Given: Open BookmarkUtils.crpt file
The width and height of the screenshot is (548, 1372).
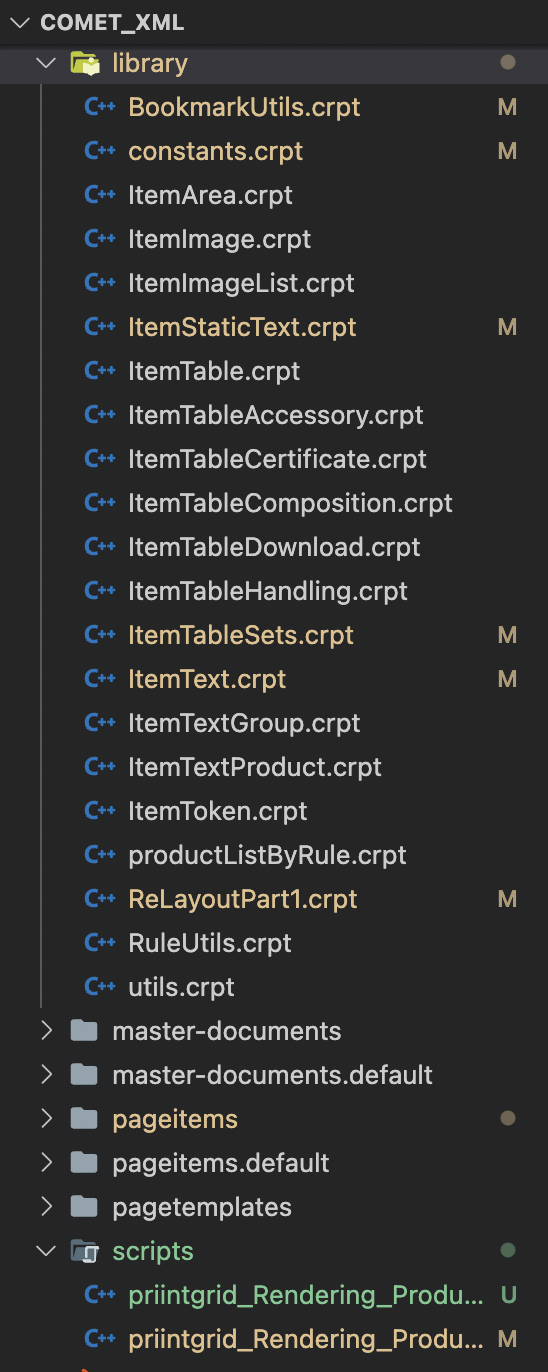Looking at the screenshot, I should pyautogui.click(x=244, y=107).
